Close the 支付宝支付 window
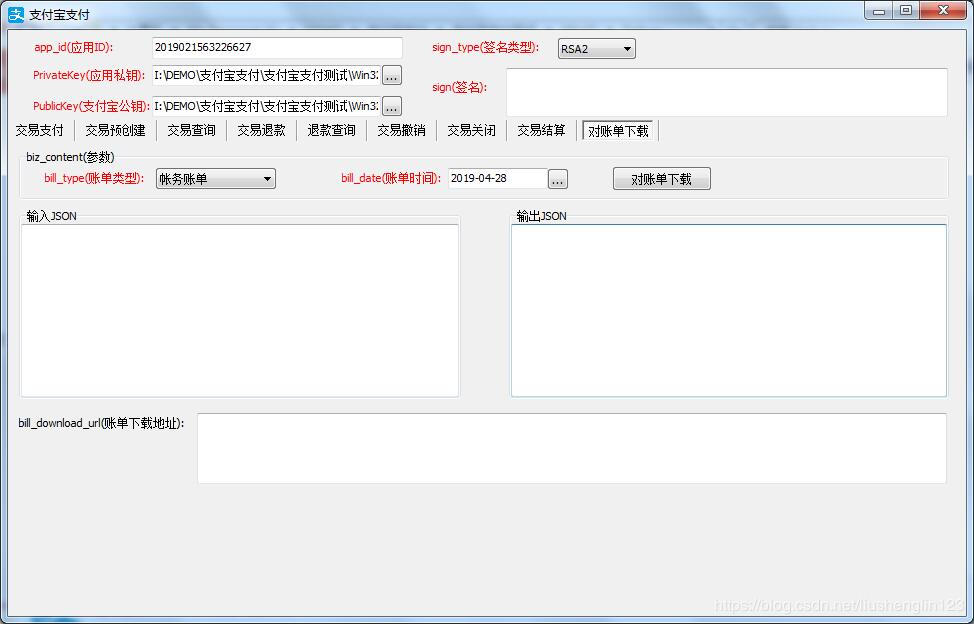Image resolution: width=974 pixels, height=624 pixels. point(944,11)
